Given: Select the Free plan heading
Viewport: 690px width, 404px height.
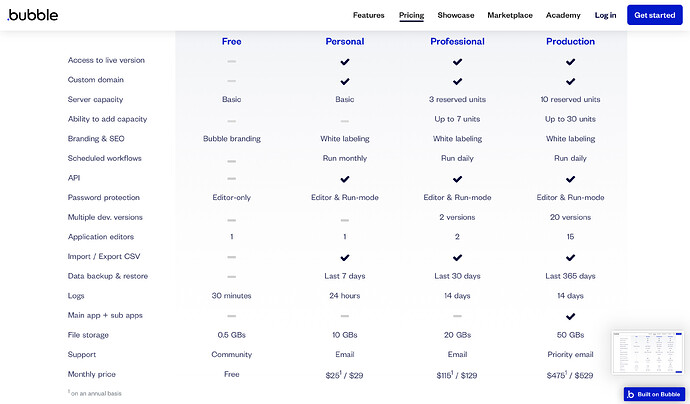Looking at the screenshot, I should click(x=231, y=41).
